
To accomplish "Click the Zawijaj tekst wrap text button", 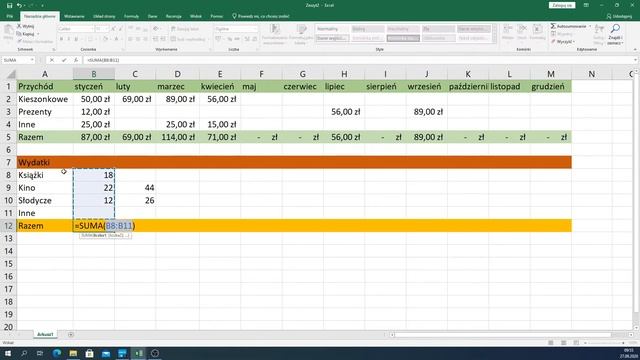I will [x=185, y=29].
